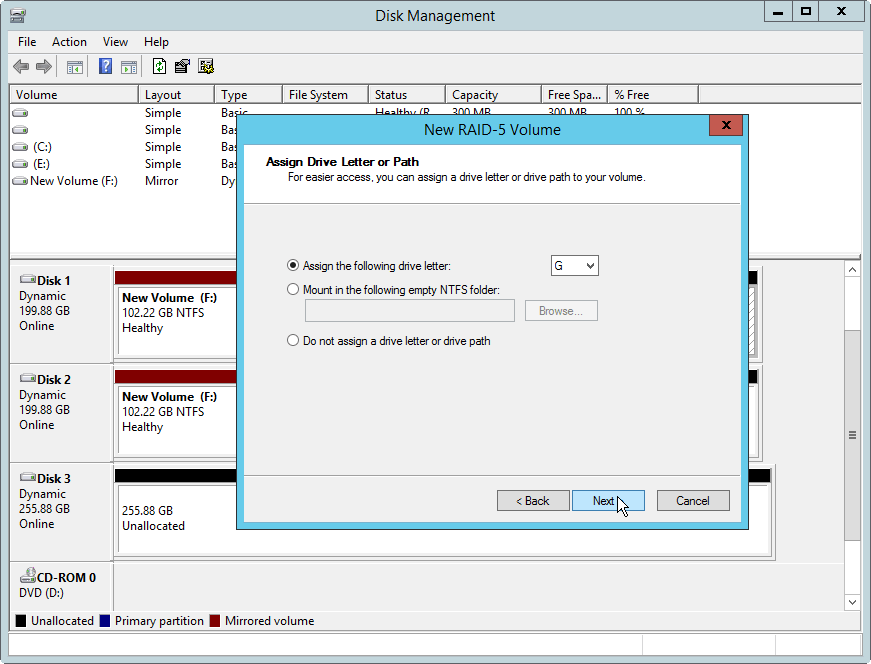
Task: Open the Help menu
Action: tap(156, 42)
